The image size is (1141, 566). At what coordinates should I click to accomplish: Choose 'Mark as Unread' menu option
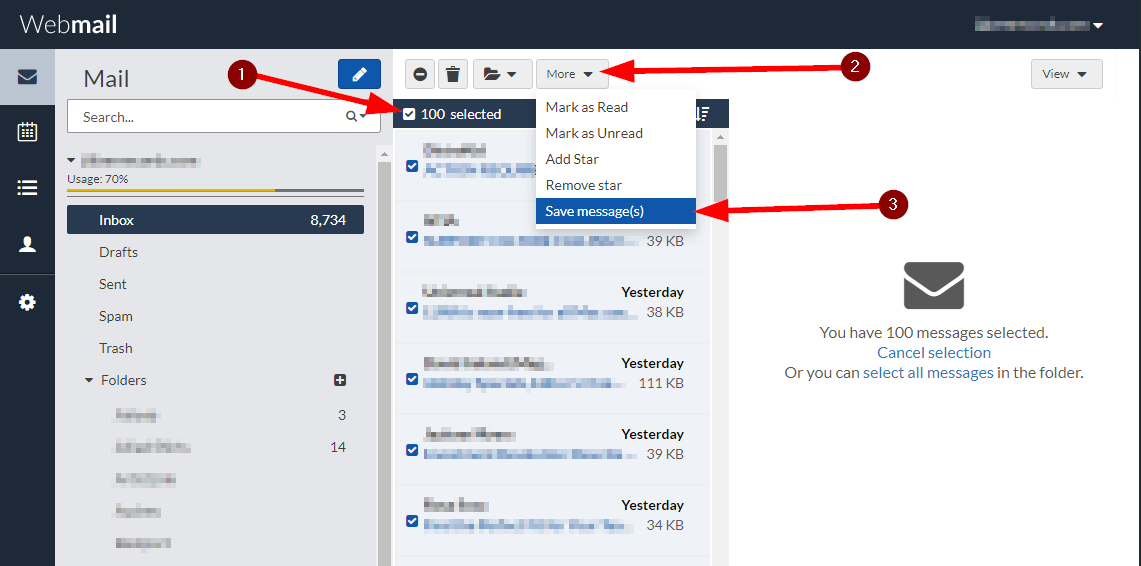(x=594, y=133)
